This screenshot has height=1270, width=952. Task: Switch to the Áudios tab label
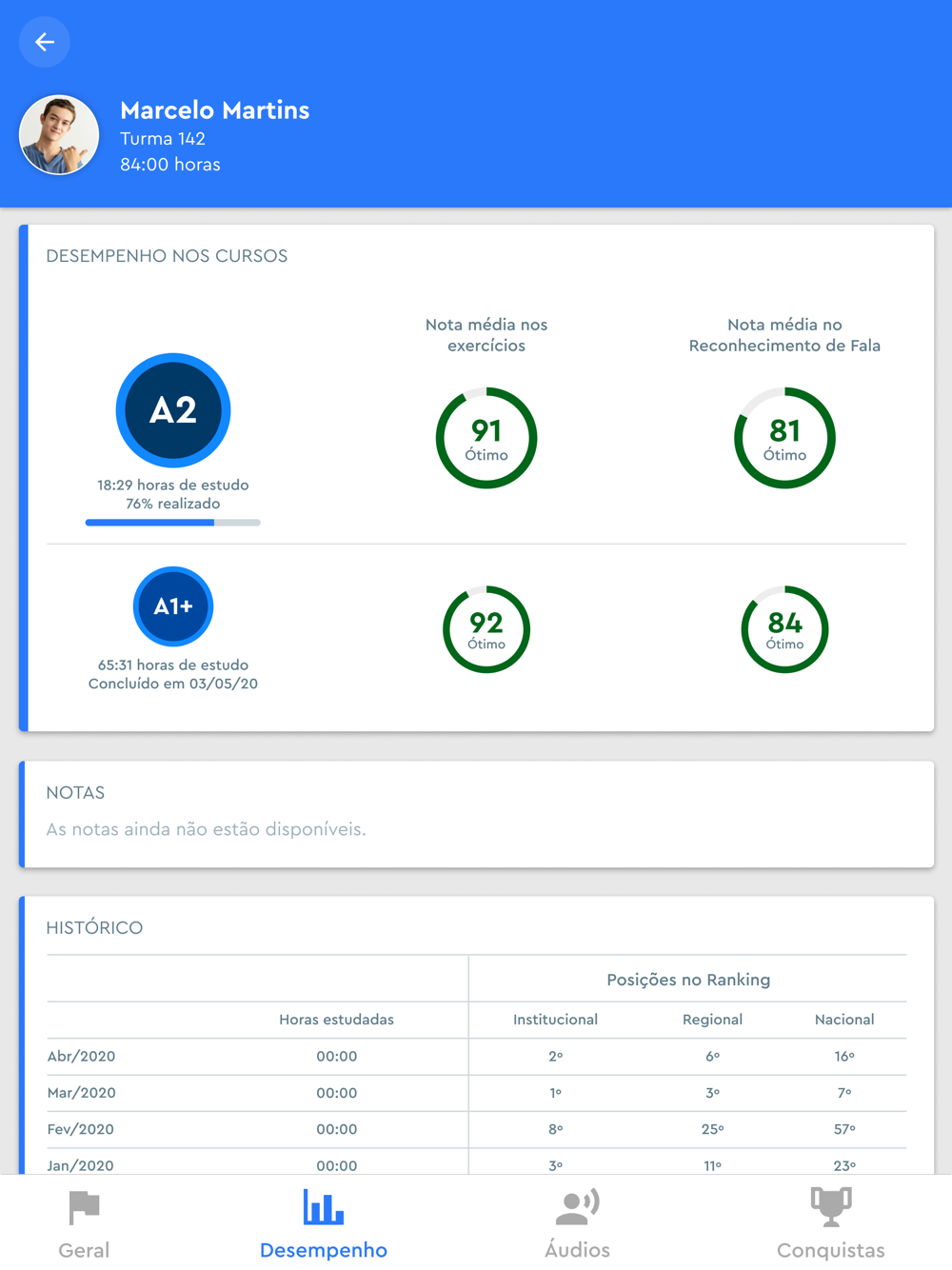pyautogui.click(x=577, y=1249)
